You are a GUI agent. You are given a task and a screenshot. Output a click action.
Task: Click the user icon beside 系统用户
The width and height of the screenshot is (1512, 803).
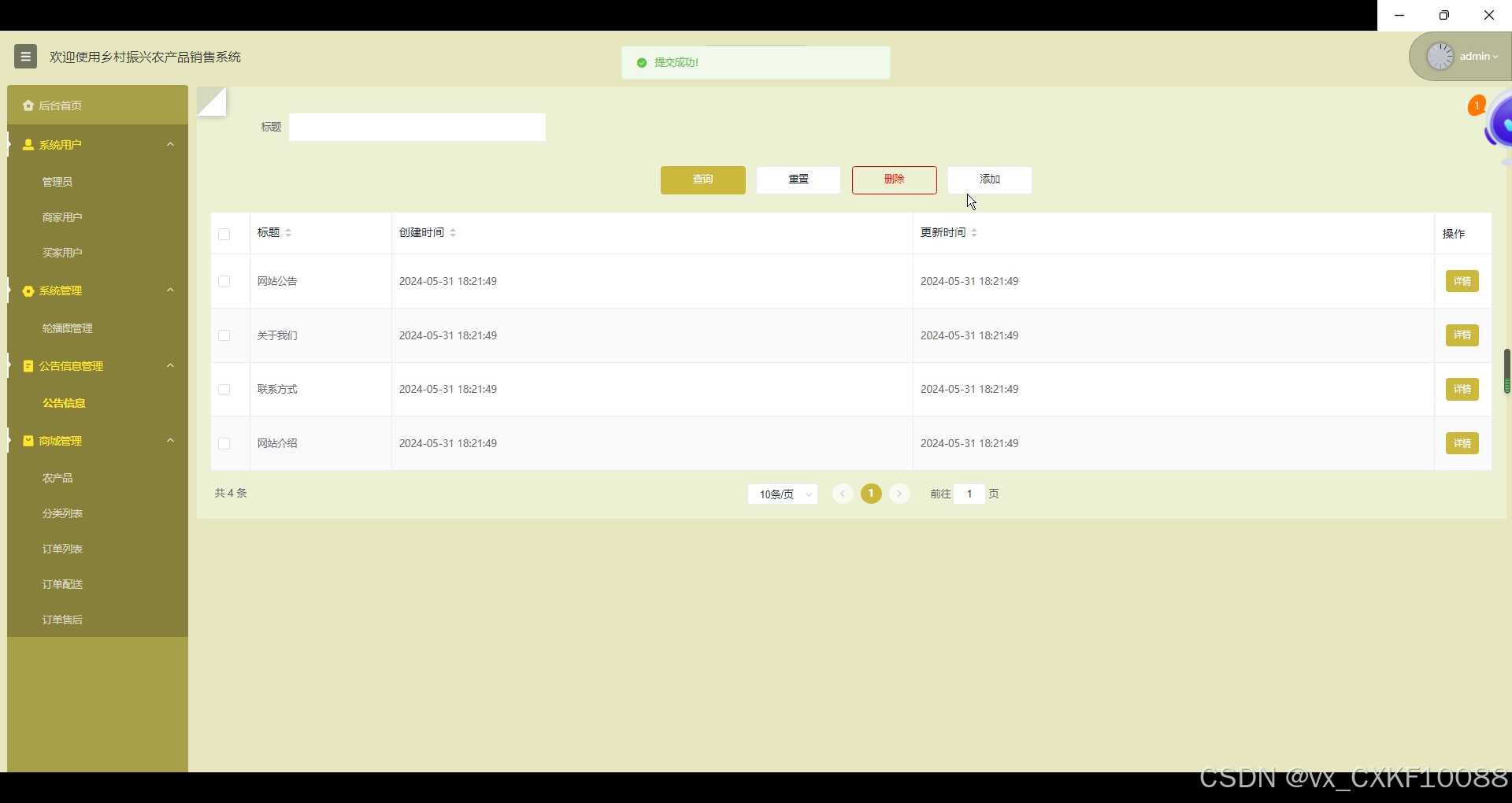click(x=28, y=145)
